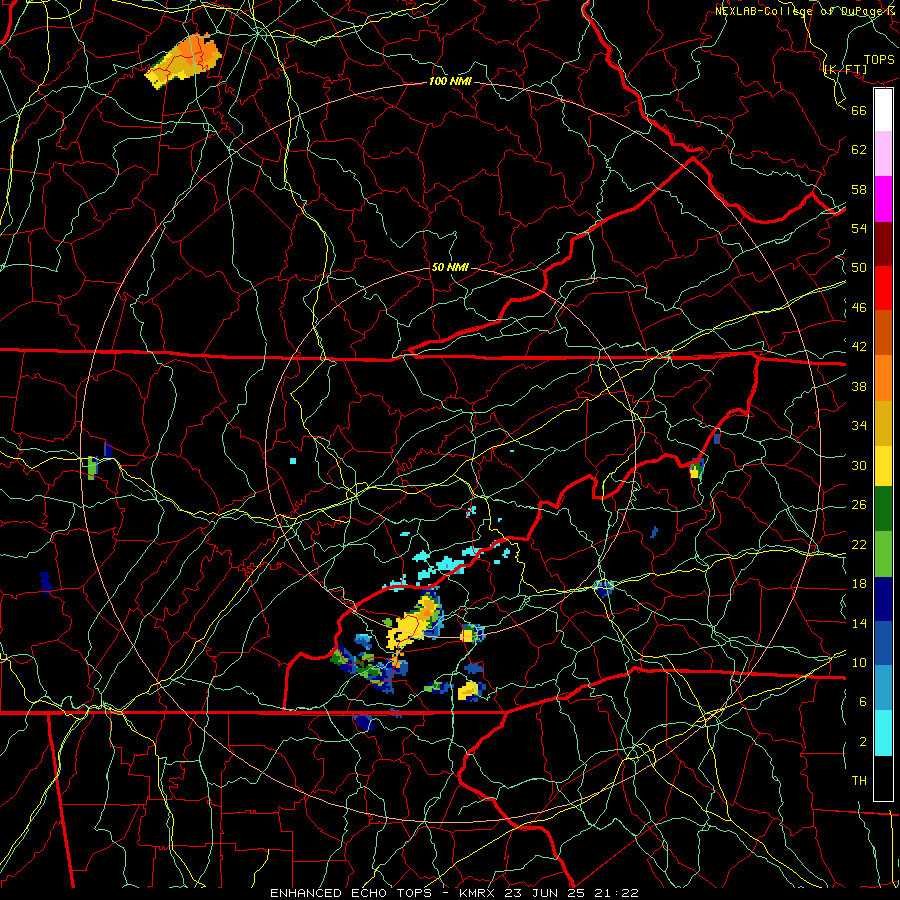Click the light blue legend swatch
This screenshot has width=900, height=900.
point(883,688)
